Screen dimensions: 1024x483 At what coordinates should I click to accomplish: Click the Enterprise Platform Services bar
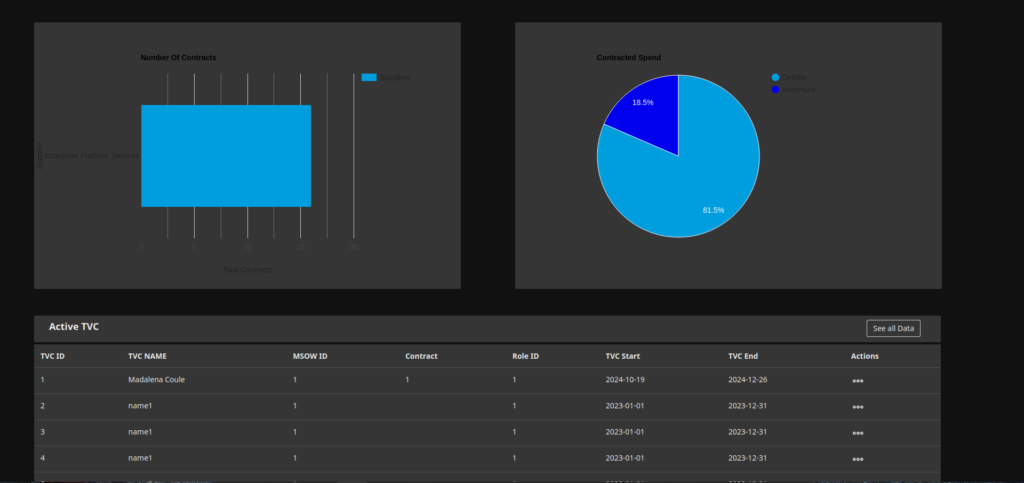pos(226,155)
